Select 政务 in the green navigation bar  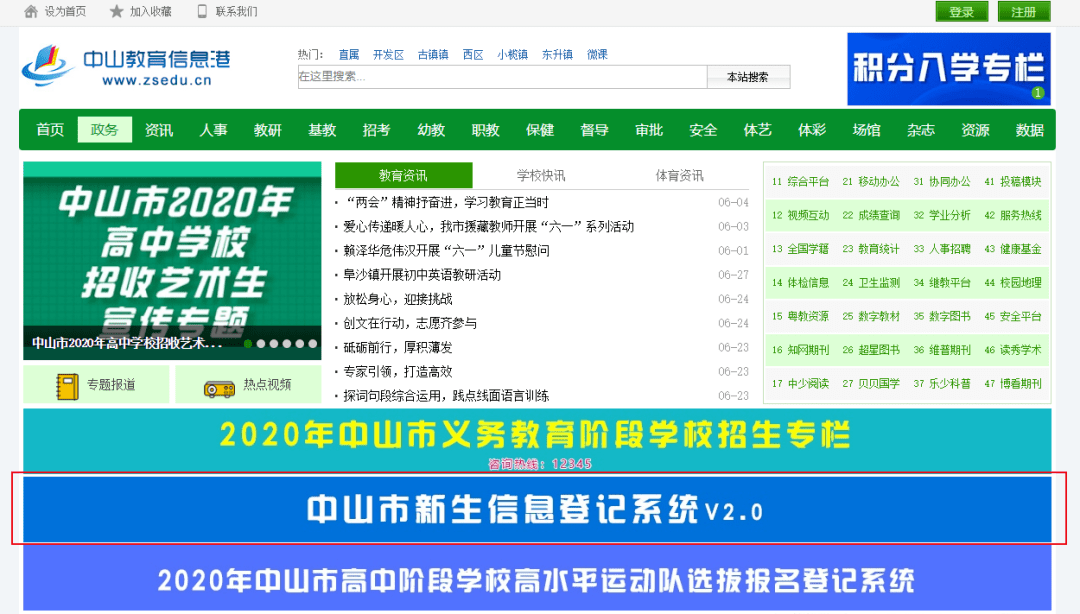click(x=104, y=130)
